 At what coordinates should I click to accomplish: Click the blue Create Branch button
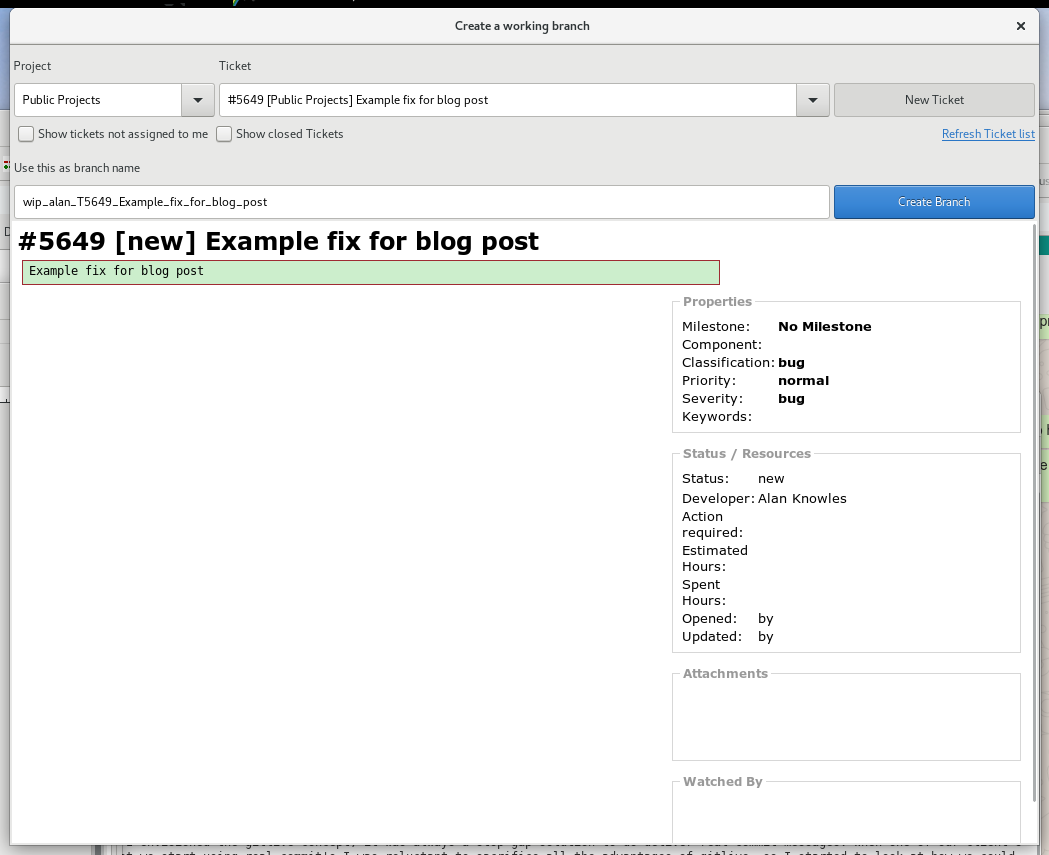pos(933,202)
